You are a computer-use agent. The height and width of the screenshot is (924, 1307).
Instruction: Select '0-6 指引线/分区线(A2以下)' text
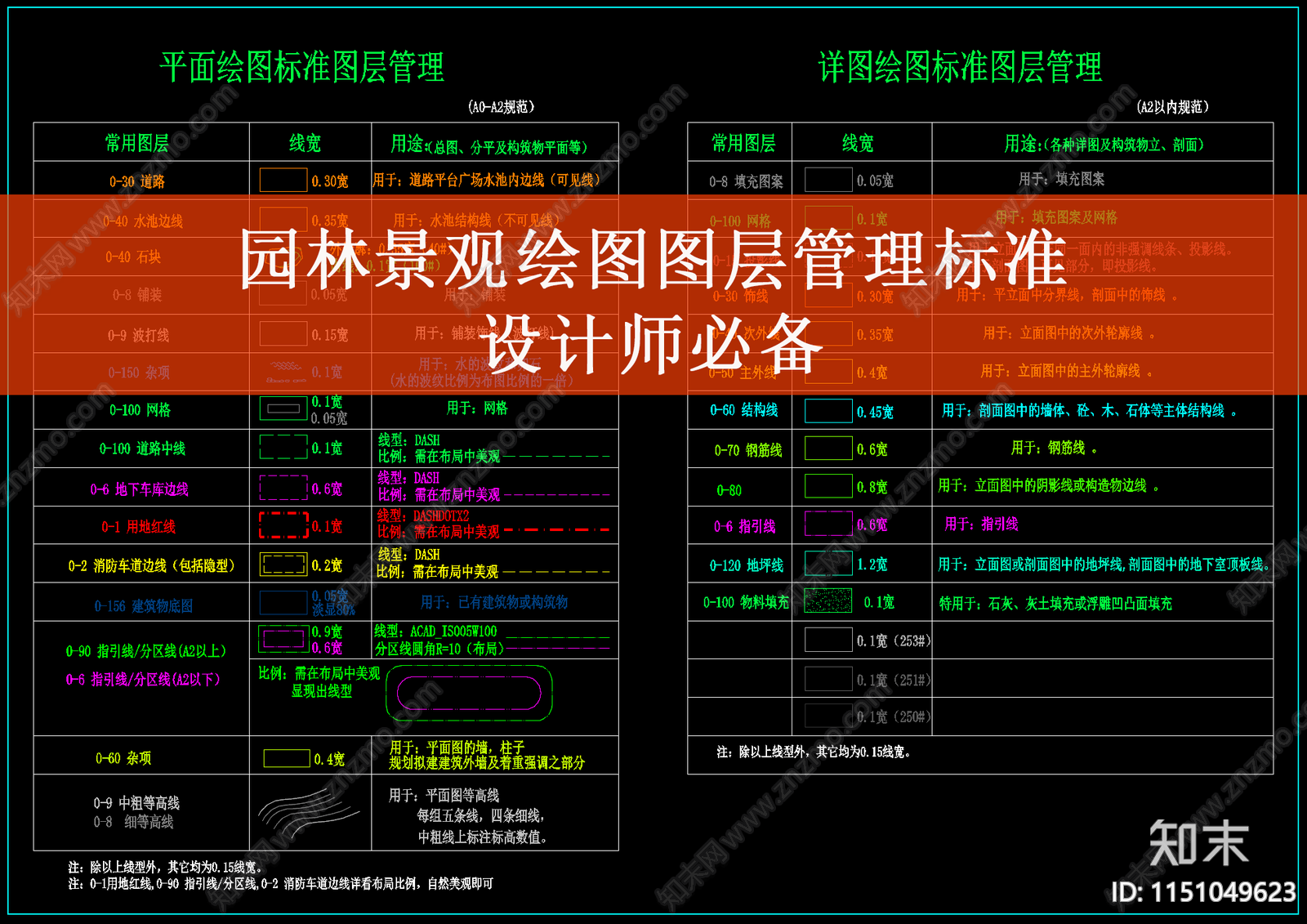143,680
